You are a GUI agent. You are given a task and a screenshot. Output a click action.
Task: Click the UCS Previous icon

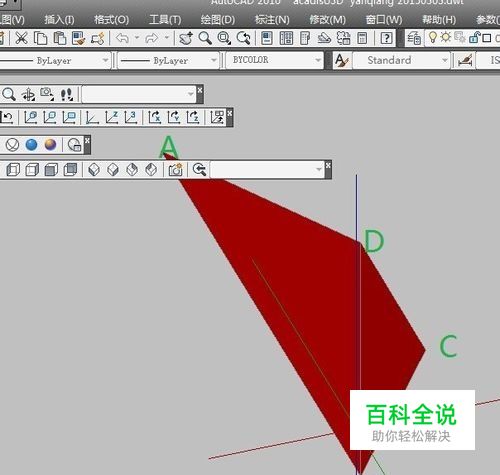tap(7, 117)
